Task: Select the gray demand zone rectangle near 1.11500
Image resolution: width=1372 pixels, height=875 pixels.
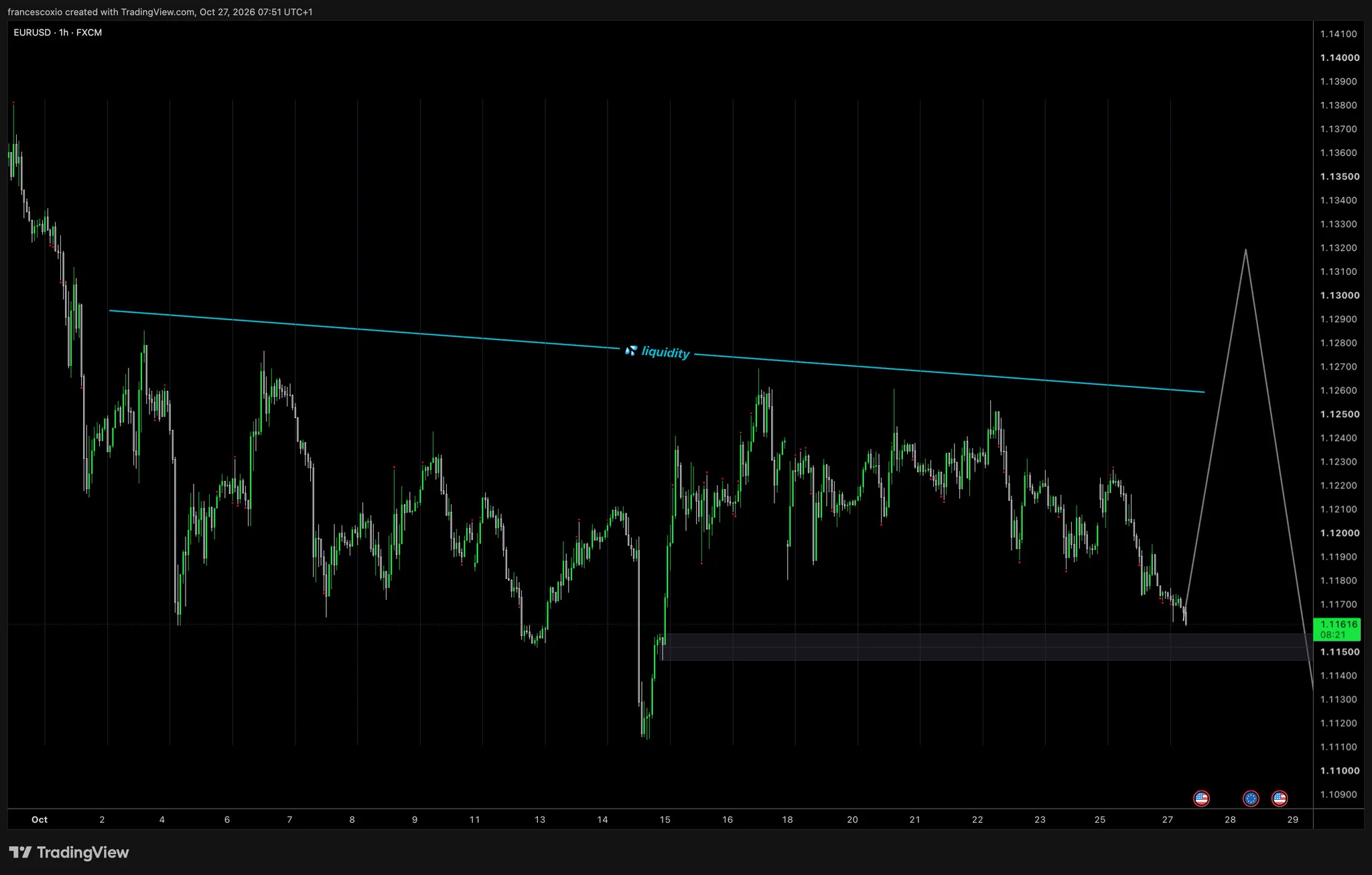Action: coord(987,647)
